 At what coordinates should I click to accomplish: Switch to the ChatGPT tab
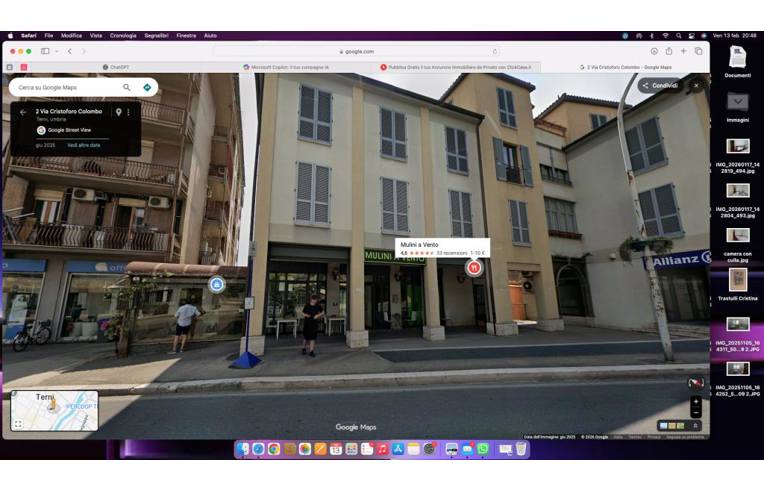tap(118, 67)
